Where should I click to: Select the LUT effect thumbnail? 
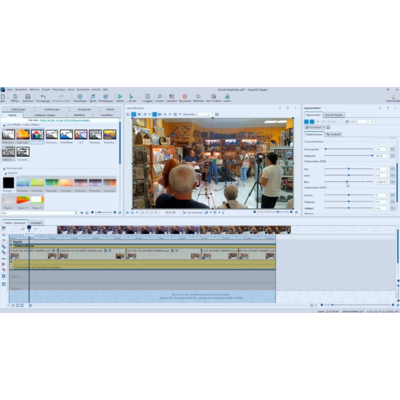[x=81, y=135]
